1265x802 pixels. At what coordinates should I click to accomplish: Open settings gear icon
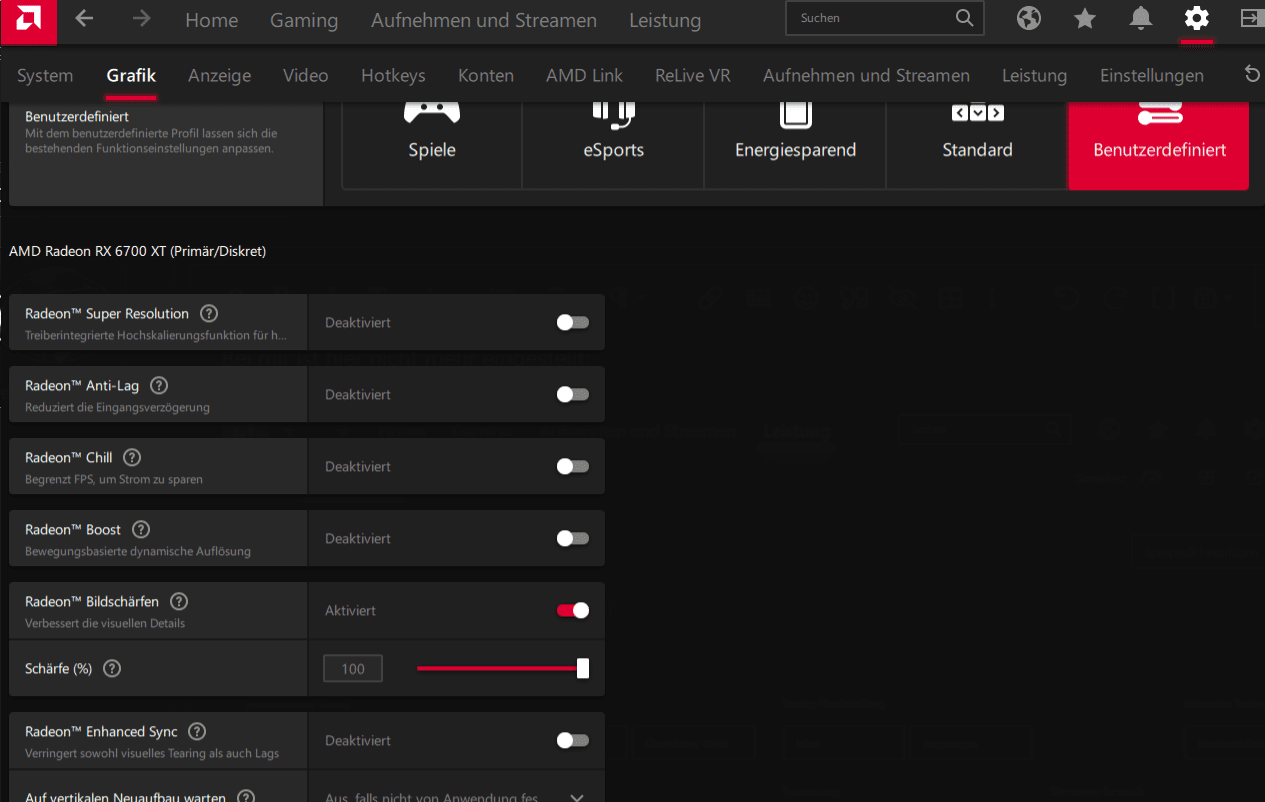click(1197, 18)
